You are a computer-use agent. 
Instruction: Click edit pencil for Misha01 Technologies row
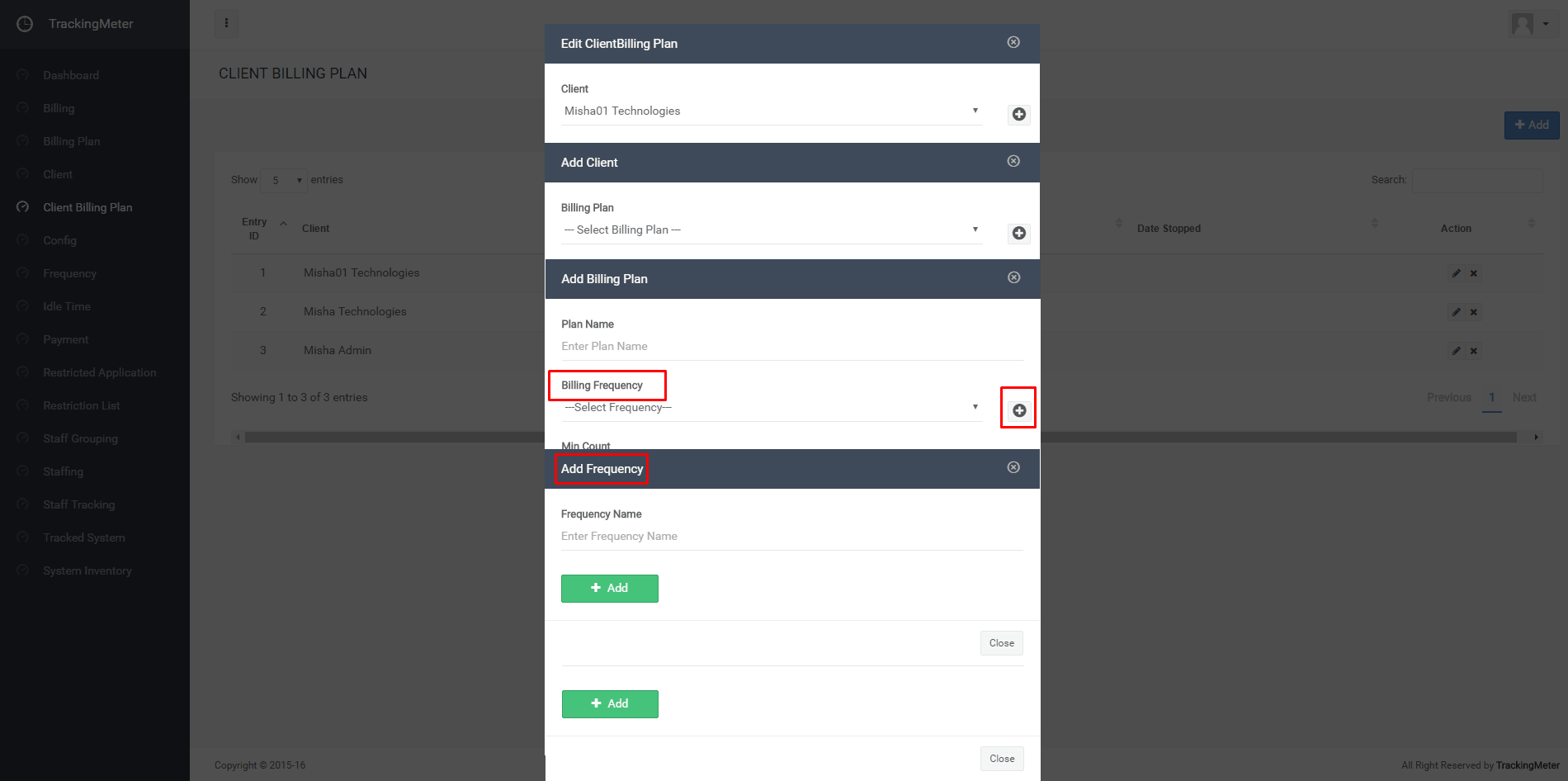pyautogui.click(x=1457, y=273)
